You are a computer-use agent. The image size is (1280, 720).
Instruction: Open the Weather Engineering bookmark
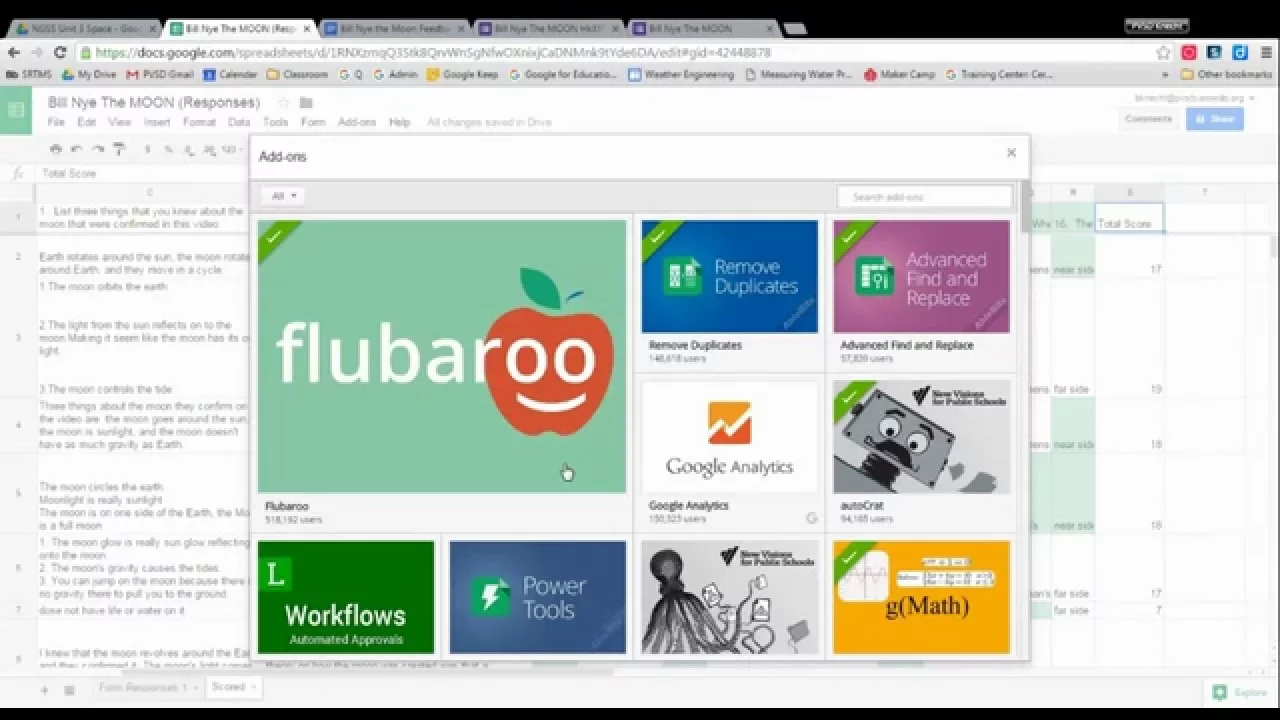coord(681,74)
